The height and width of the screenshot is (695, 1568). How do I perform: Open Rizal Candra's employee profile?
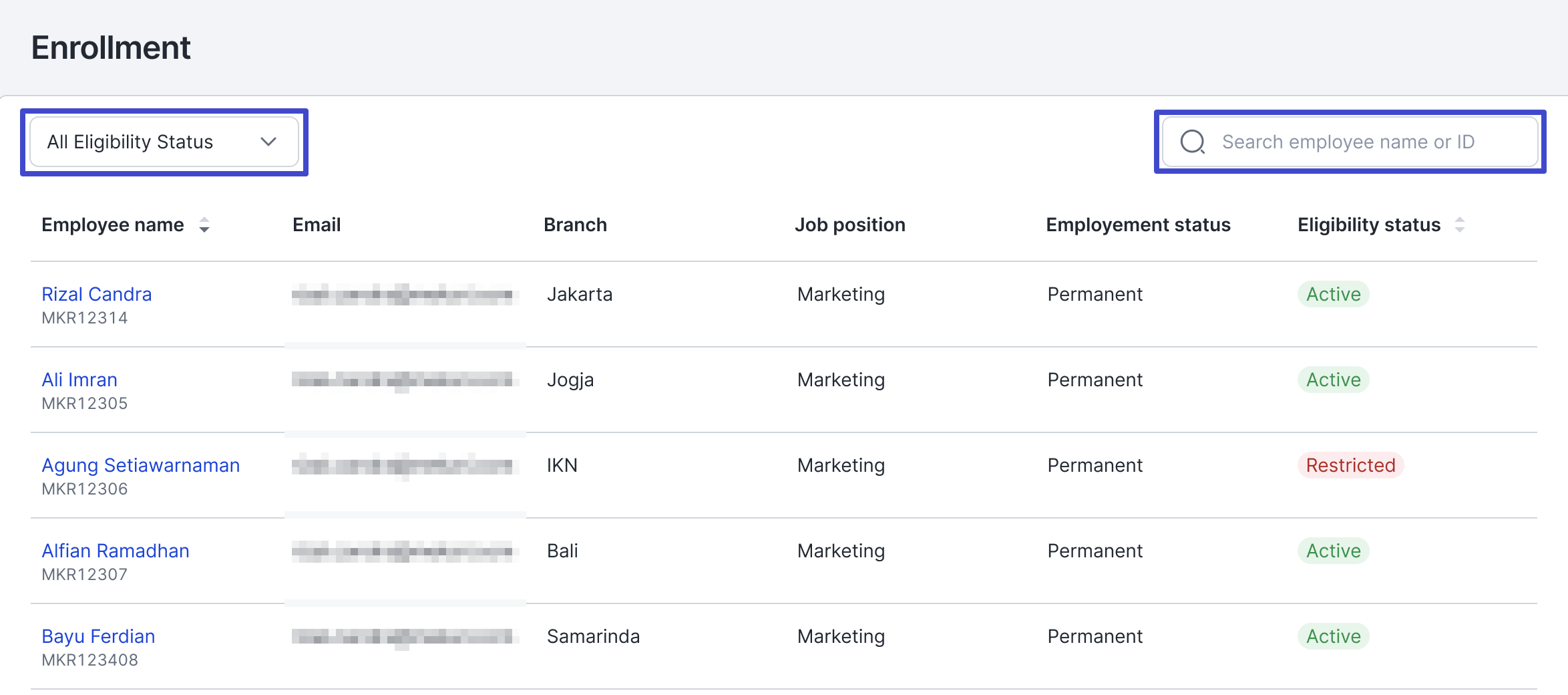coord(97,294)
